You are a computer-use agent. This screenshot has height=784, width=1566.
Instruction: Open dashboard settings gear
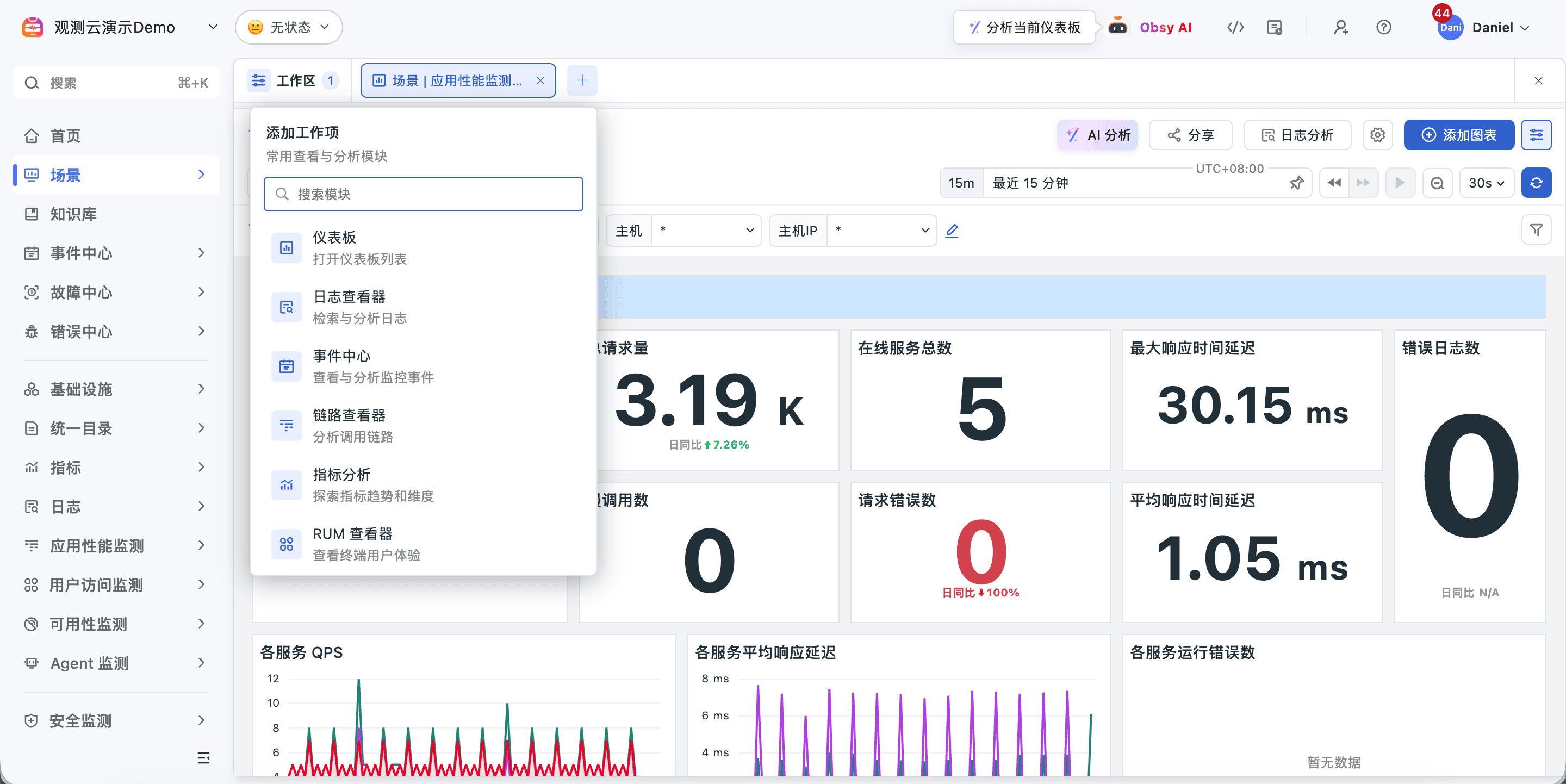(1377, 135)
